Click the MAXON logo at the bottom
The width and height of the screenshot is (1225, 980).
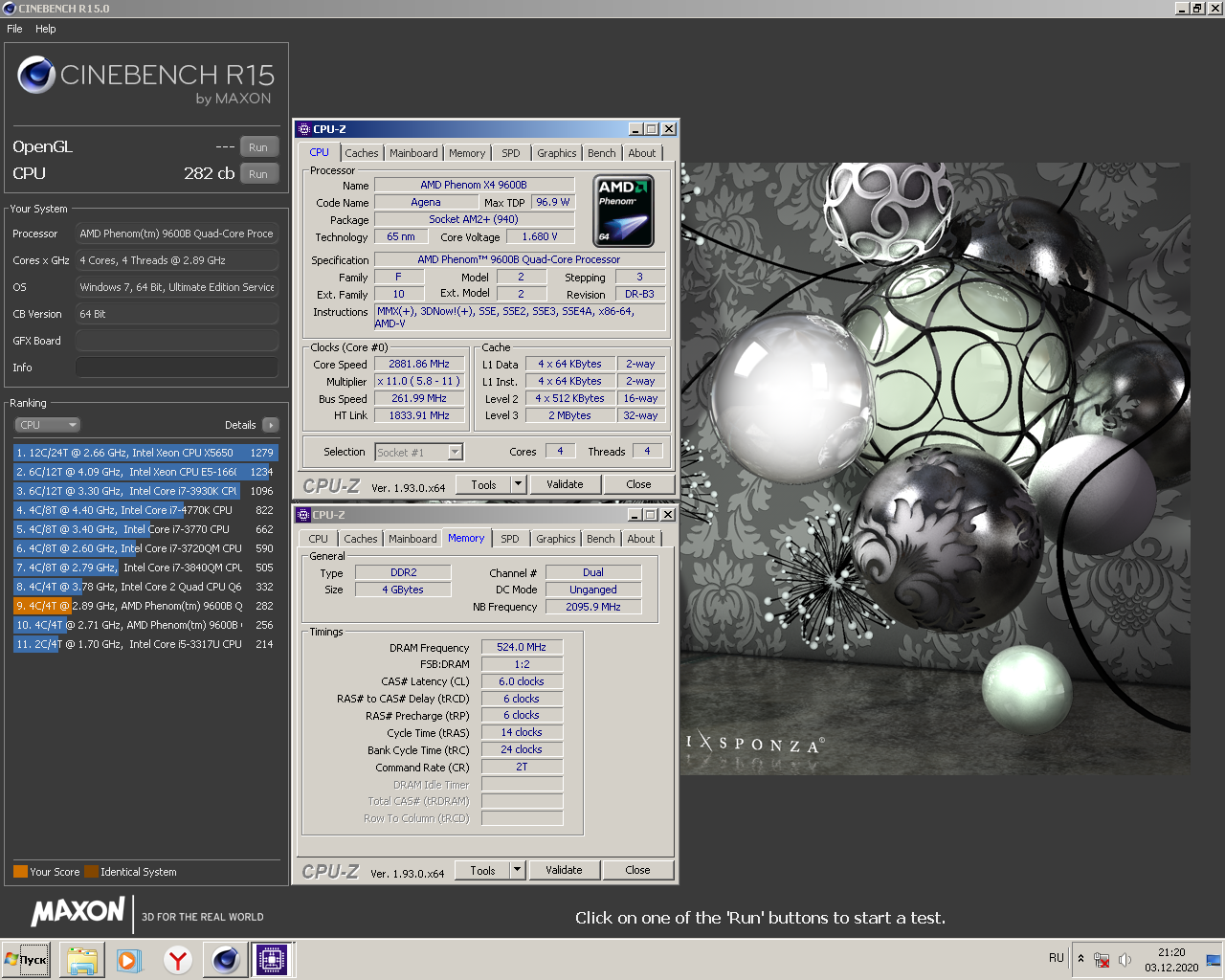[x=78, y=912]
